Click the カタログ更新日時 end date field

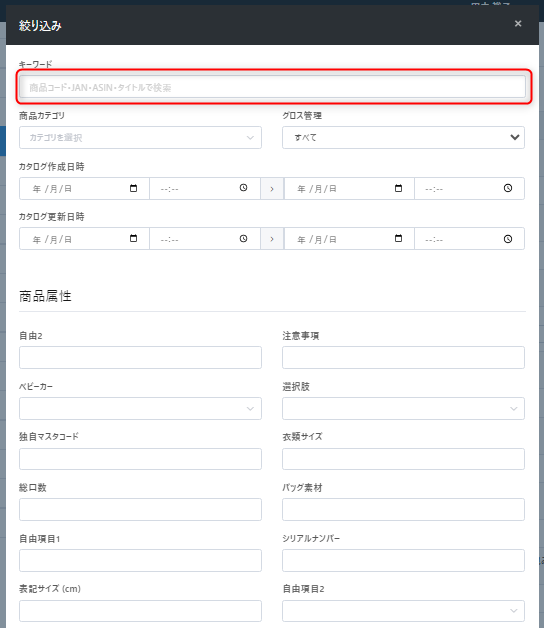[349, 239]
